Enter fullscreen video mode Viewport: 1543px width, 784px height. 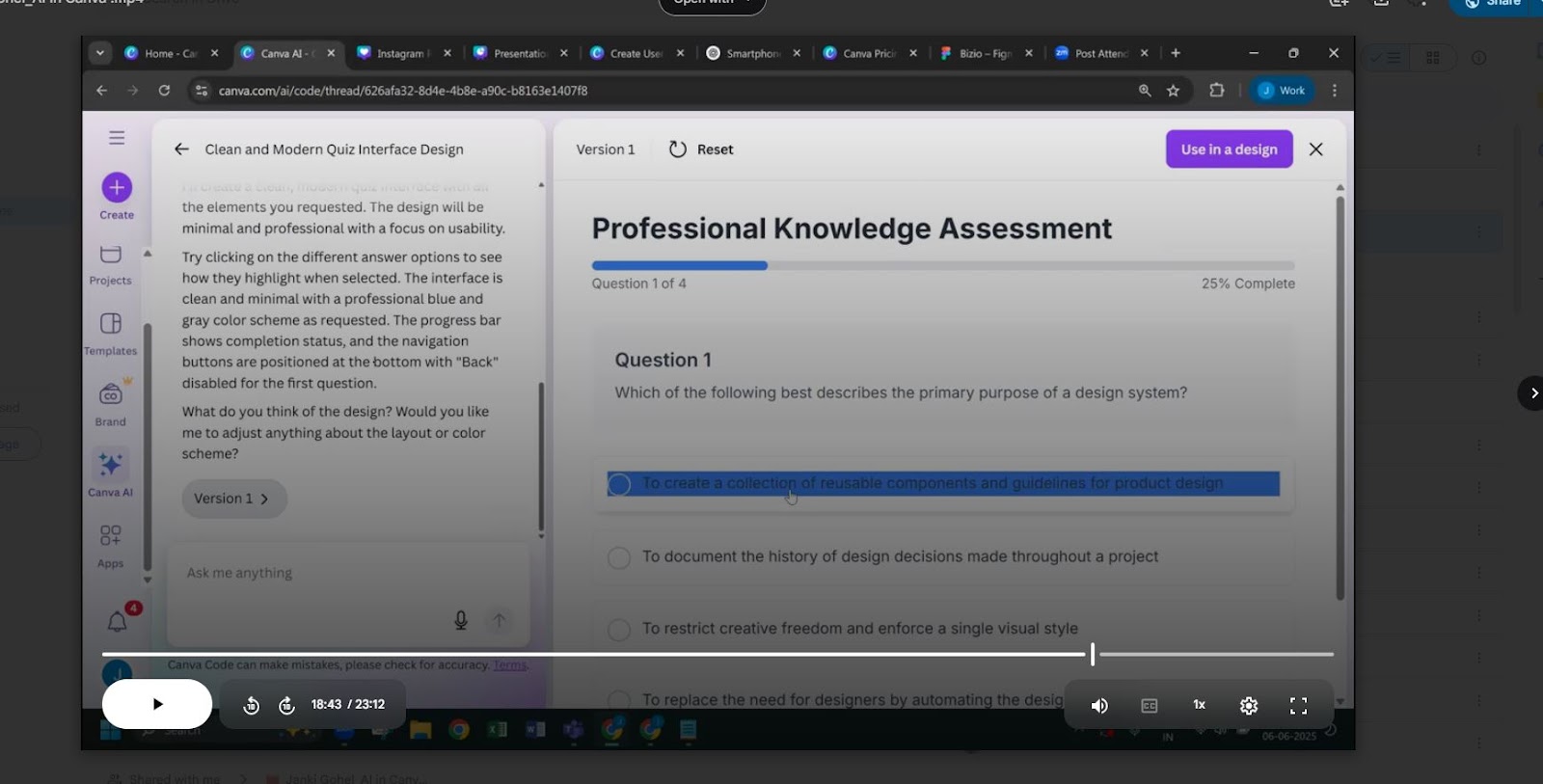1298,706
